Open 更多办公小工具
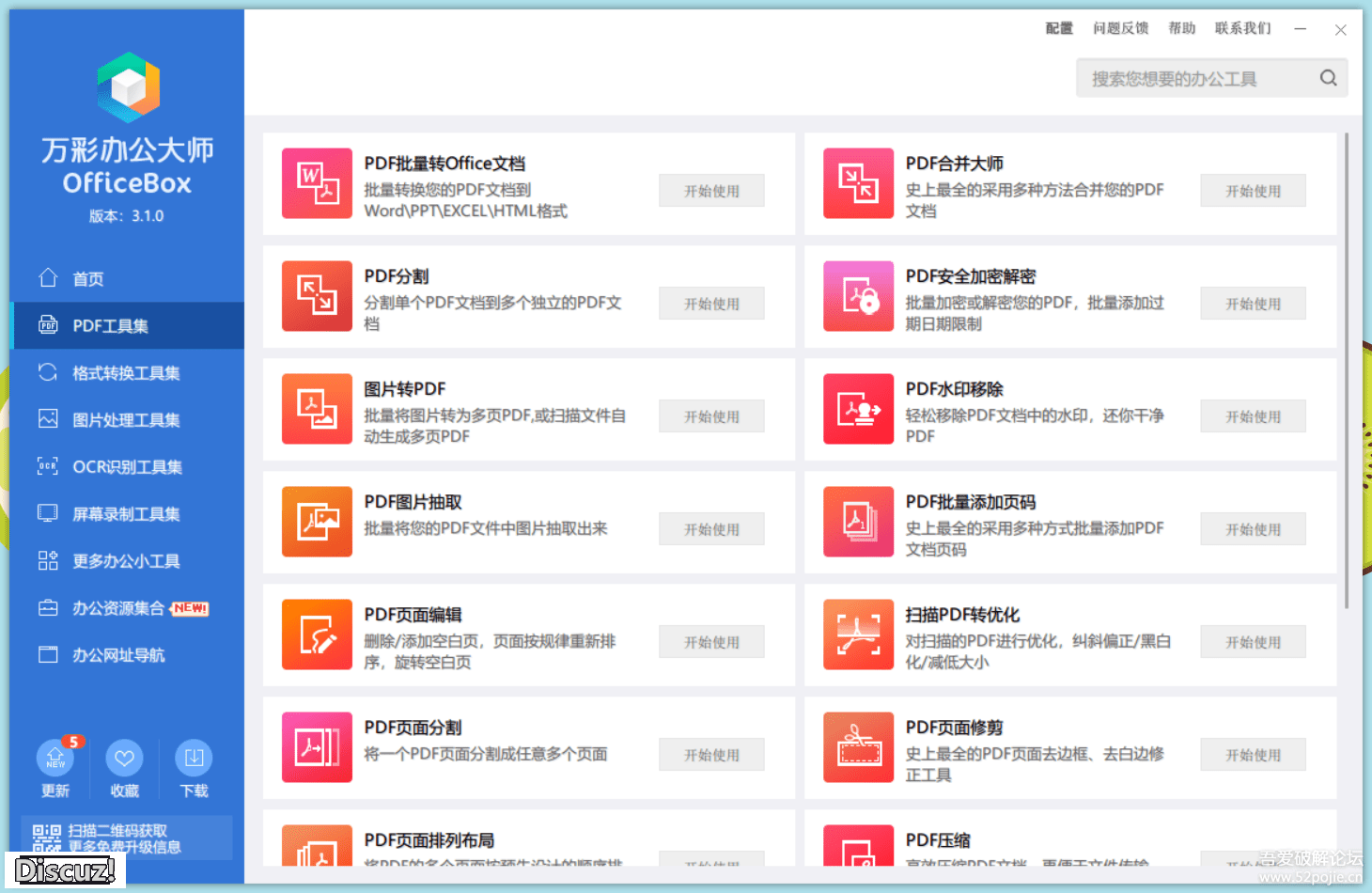 [x=127, y=561]
